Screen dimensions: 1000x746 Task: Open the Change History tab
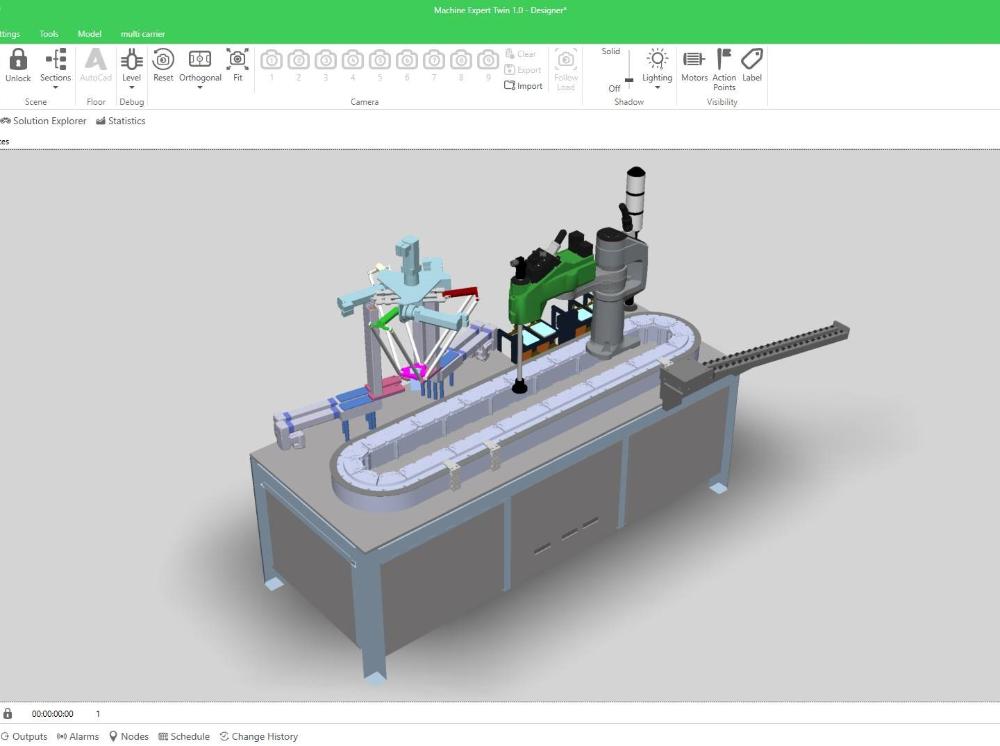tap(259, 736)
